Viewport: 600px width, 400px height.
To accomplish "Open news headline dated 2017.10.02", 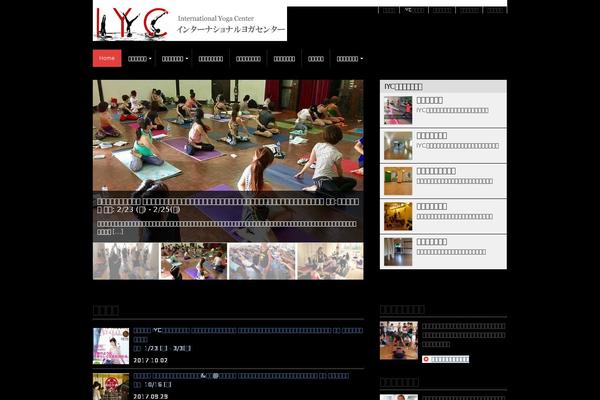I will click(248, 335).
